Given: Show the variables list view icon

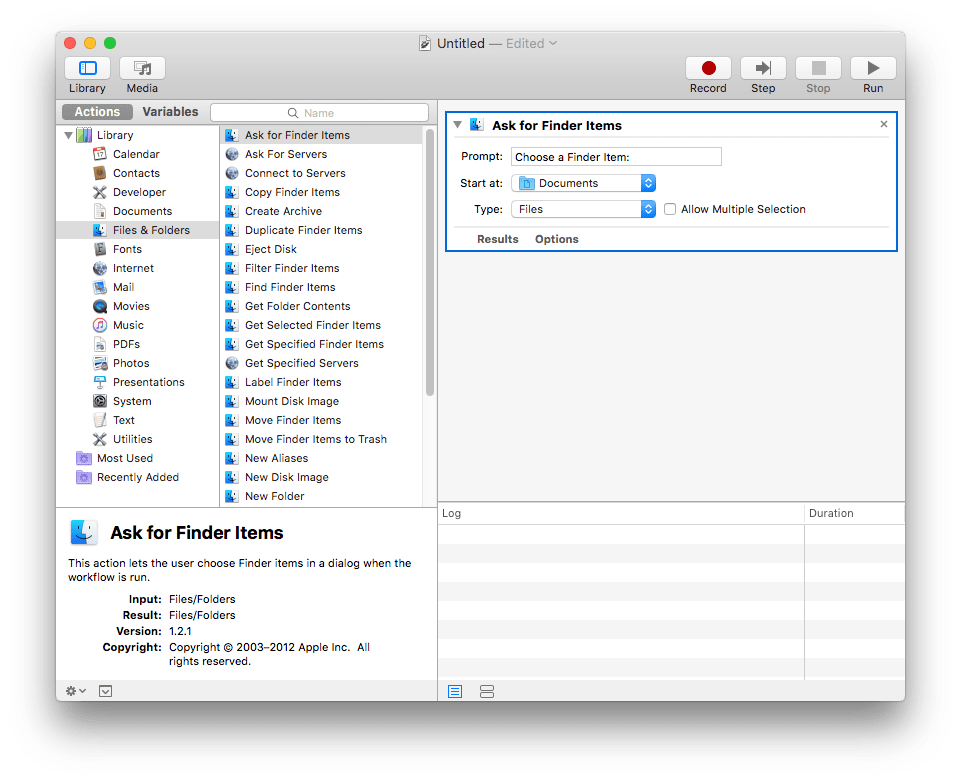Looking at the screenshot, I should pyautogui.click(x=487, y=691).
